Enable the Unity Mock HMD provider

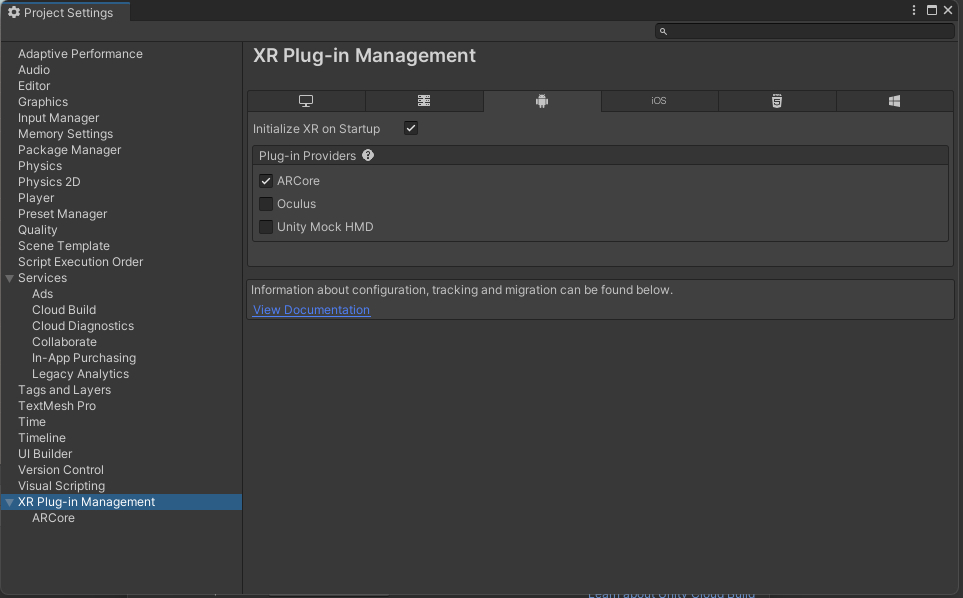(x=266, y=227)
